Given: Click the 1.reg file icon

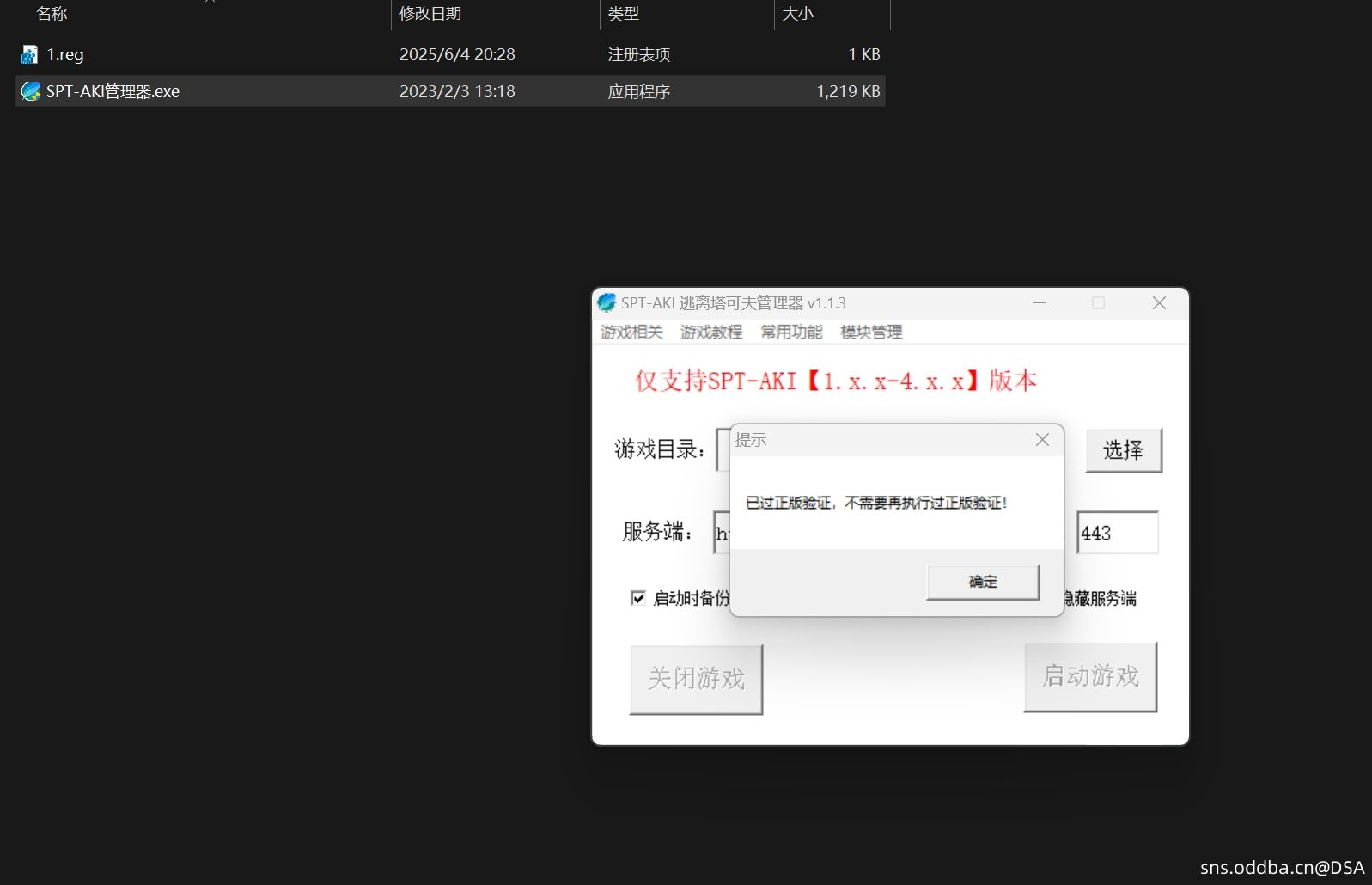Looking at the screenshot, I should tap(29, 54).
